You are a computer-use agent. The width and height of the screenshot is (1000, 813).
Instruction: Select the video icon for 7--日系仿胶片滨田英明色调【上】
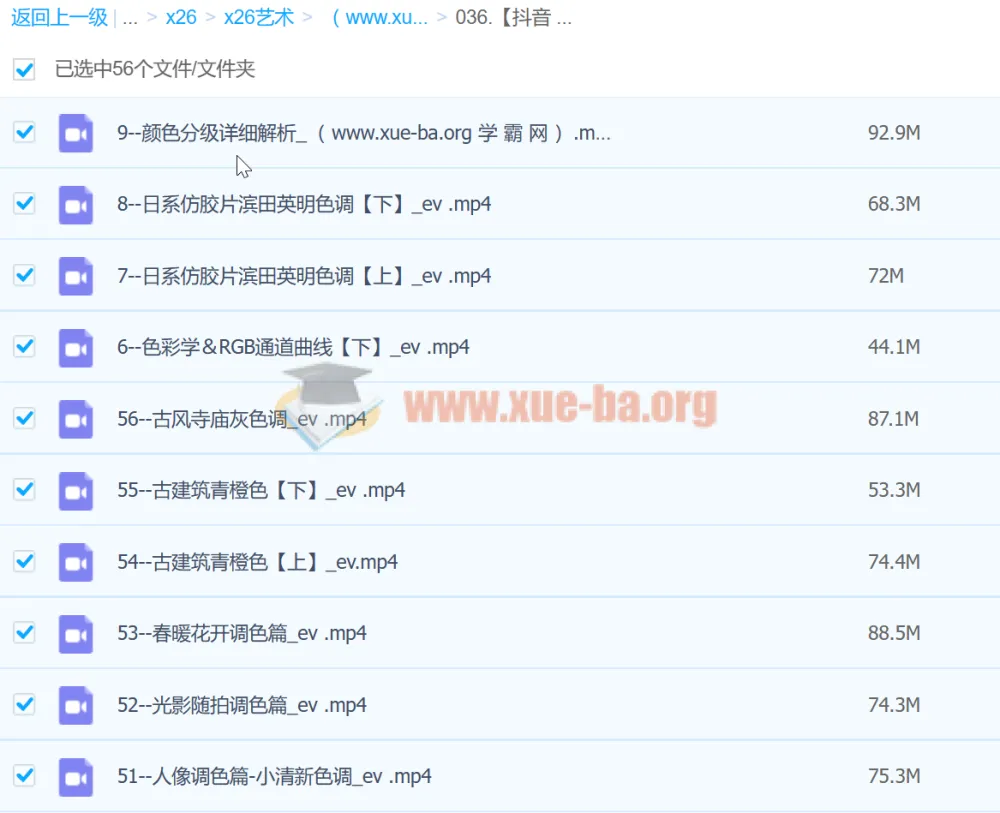(x=76, y=276)
